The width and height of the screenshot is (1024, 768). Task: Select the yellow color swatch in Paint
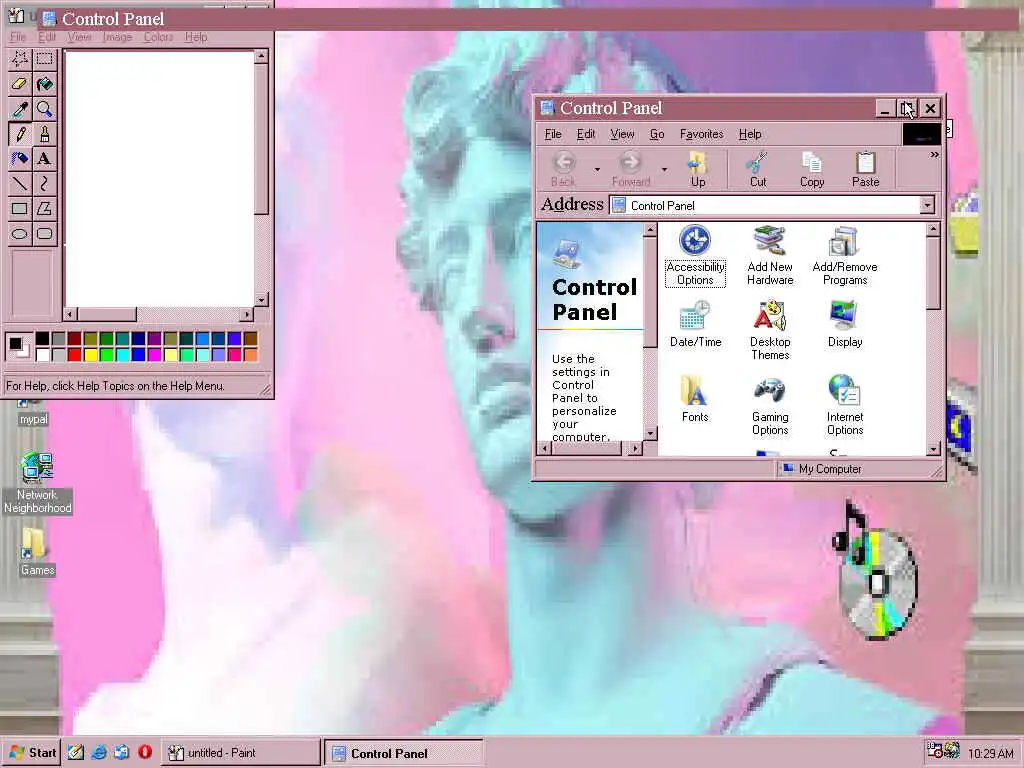[90, 355]
